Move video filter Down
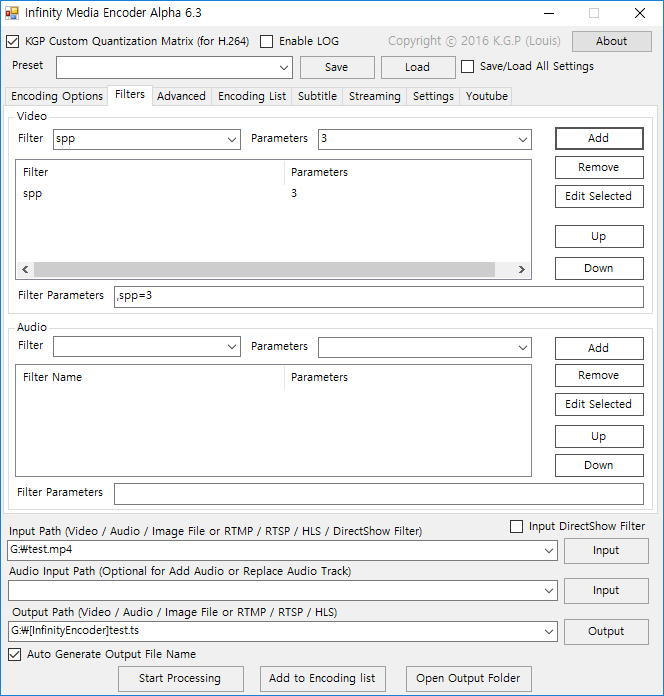This screenshot has height=696, width=664. [x=599, y=268]
